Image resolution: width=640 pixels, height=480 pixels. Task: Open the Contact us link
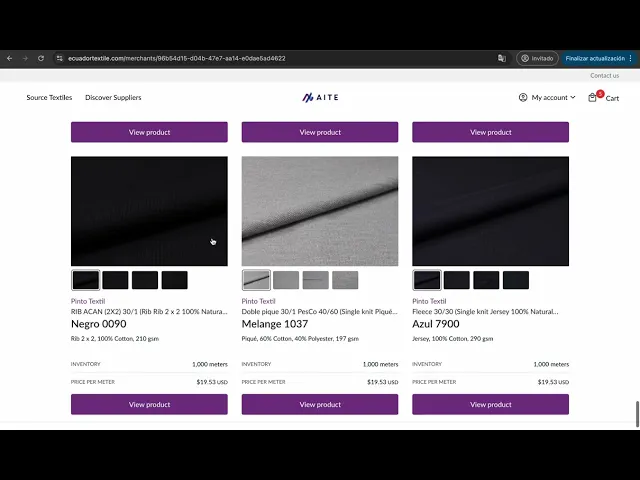pyautogui.click(x=604, y=76)
